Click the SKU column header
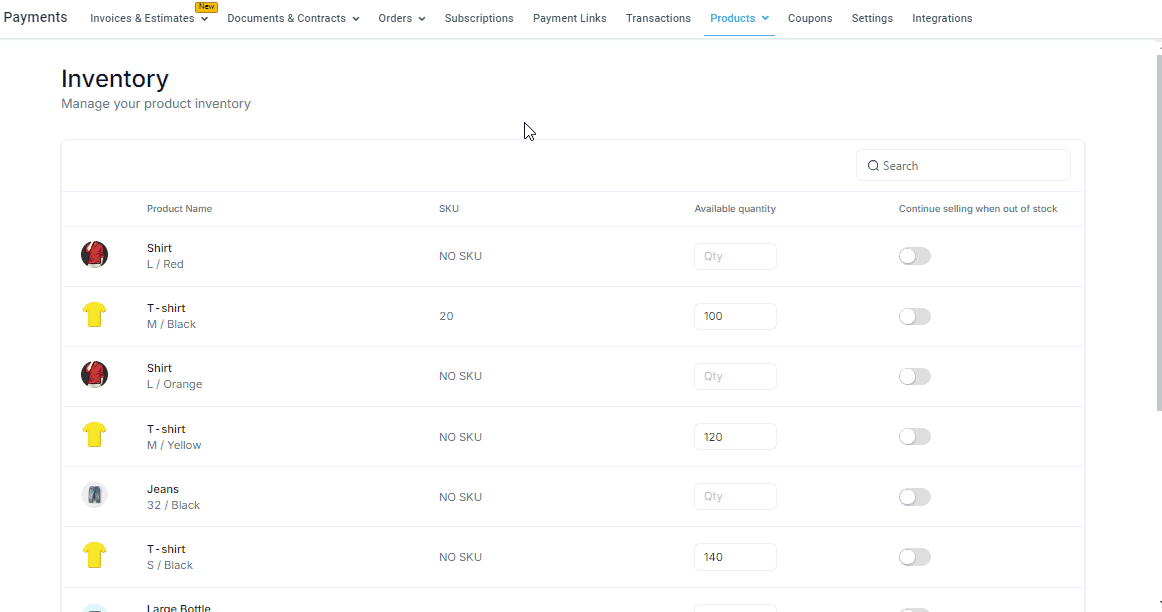1162x612 pixels. point(448,209)
